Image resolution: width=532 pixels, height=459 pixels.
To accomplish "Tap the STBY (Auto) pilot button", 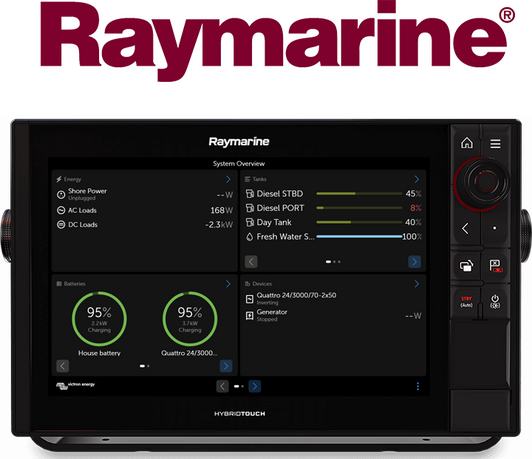I will coord(466,302).
